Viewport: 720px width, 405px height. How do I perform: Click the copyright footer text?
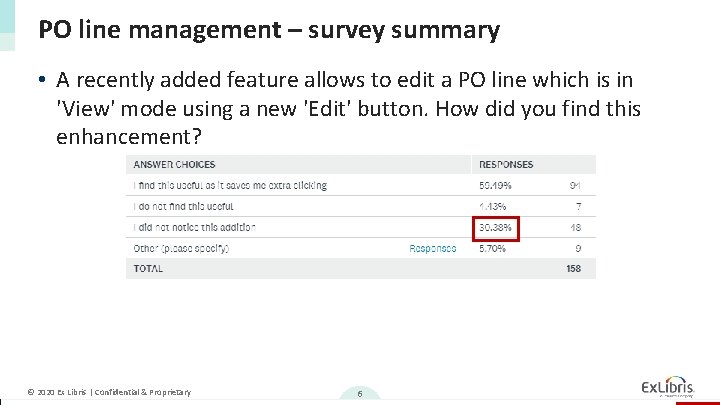[109, 392]
